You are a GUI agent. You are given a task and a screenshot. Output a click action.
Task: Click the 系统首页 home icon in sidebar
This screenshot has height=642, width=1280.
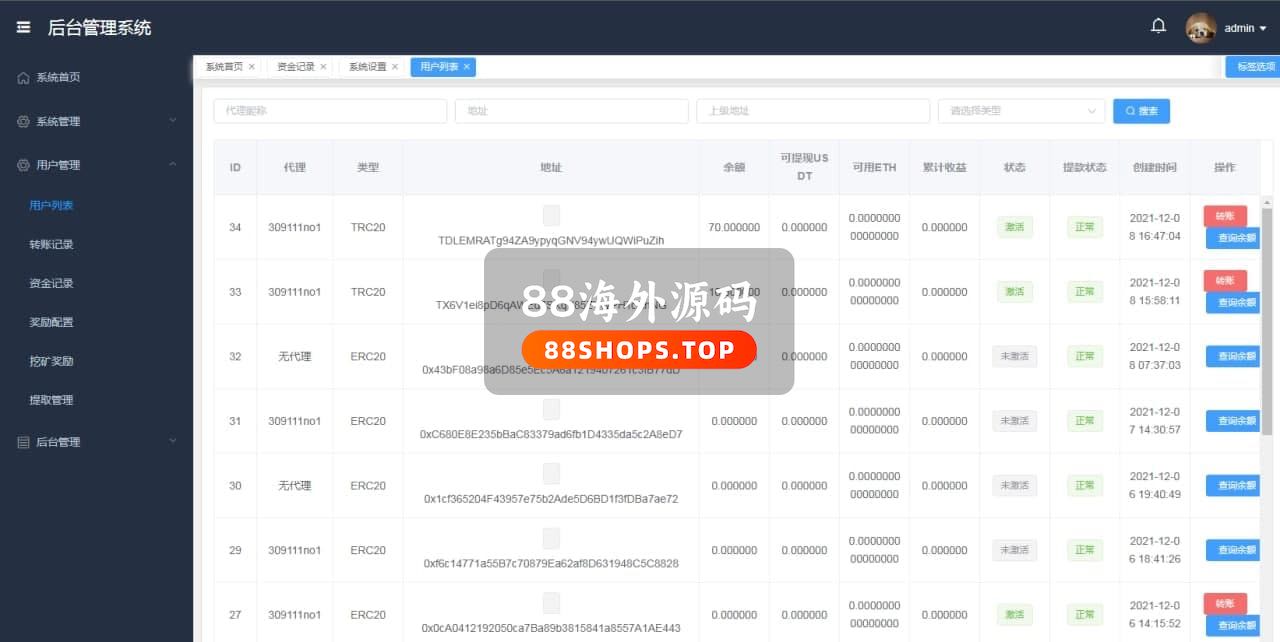pyautogui.click(x=23, y=78)
